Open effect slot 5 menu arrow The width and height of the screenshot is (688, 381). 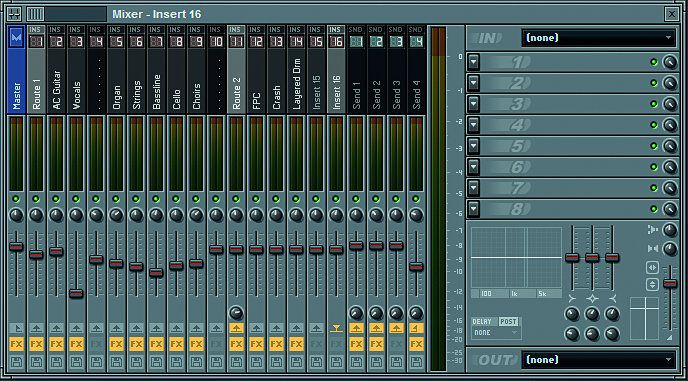(473, 146)
